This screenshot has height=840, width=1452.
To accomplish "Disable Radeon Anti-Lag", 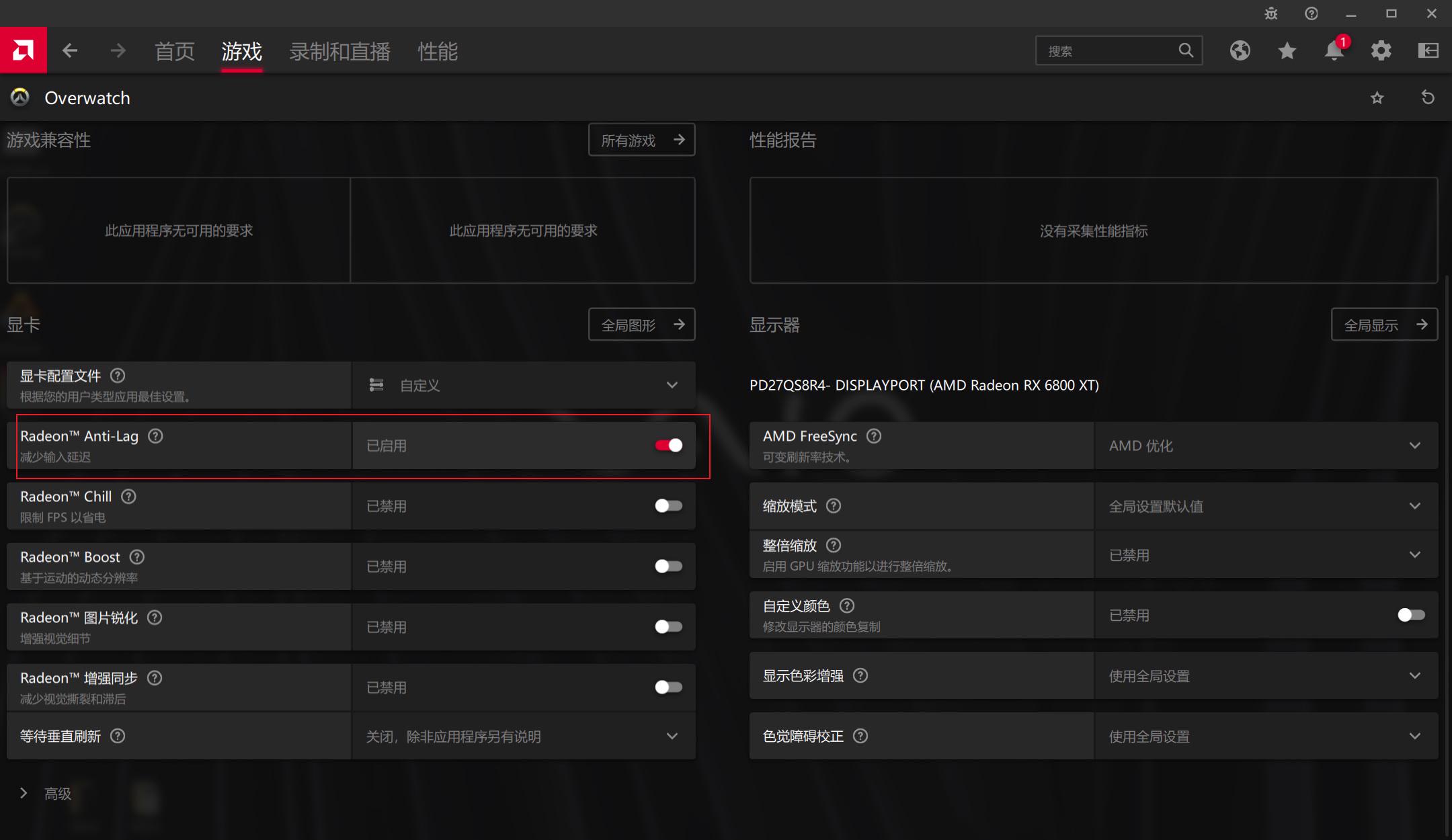I will click(x=668, y=445).
